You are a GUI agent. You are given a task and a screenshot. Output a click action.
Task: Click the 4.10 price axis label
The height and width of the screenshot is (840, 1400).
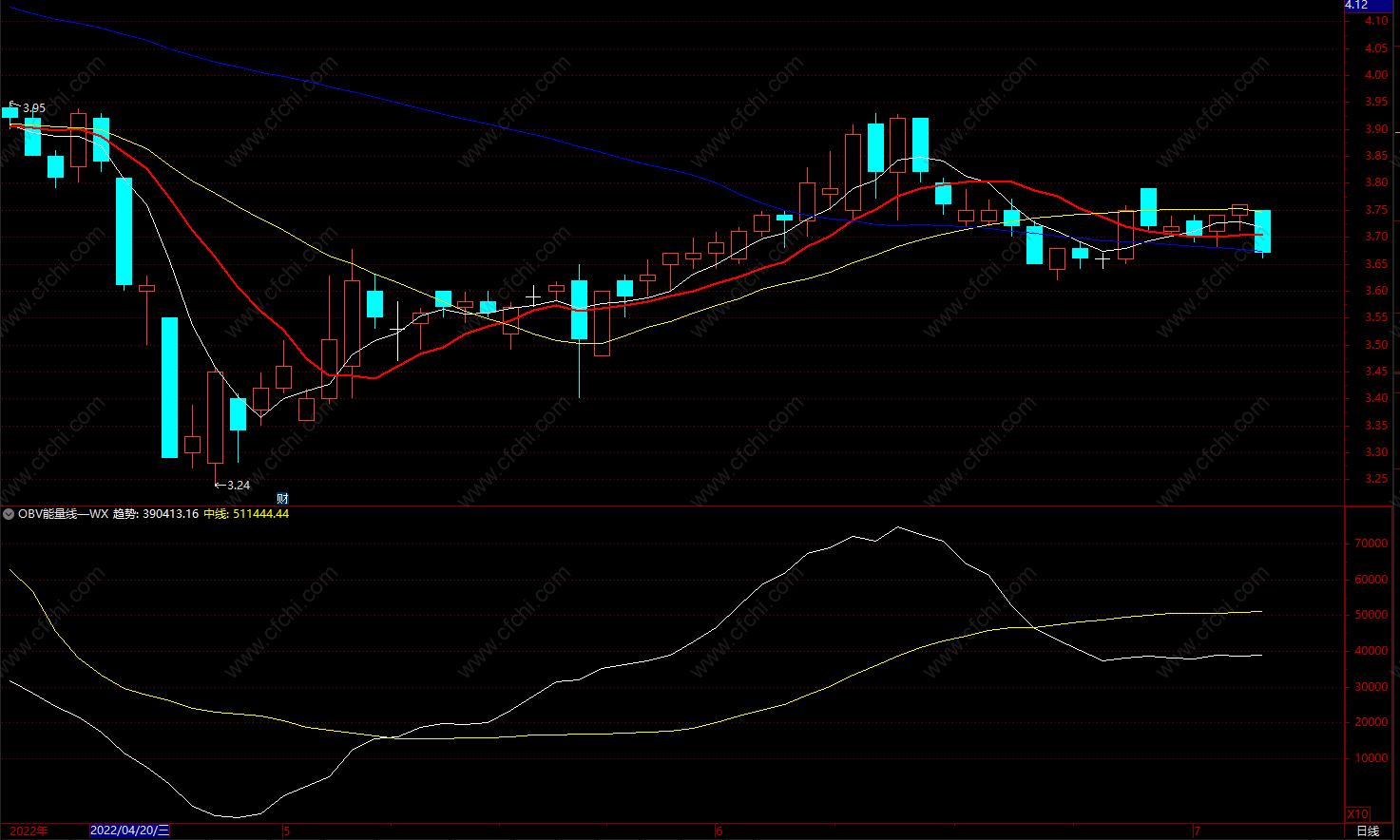(1375, 21)
